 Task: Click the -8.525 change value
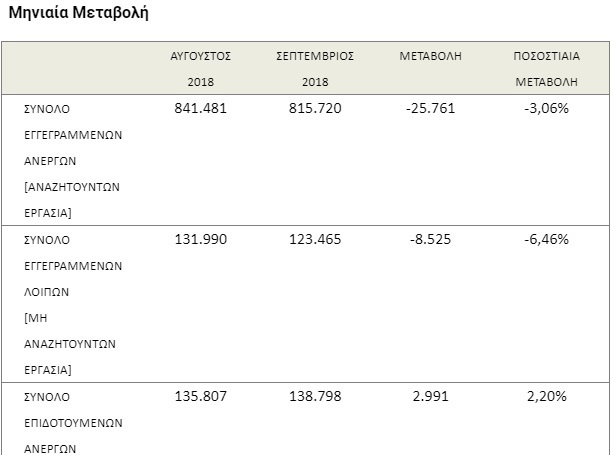coord(431,239)
